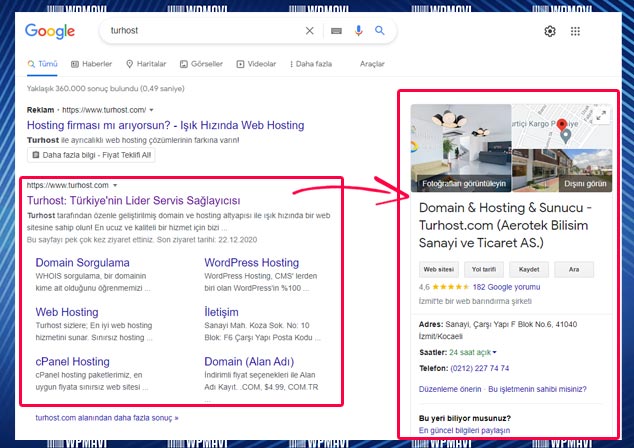Switch to the Görseller tab

pyautogui.click(x=201, y=64)
